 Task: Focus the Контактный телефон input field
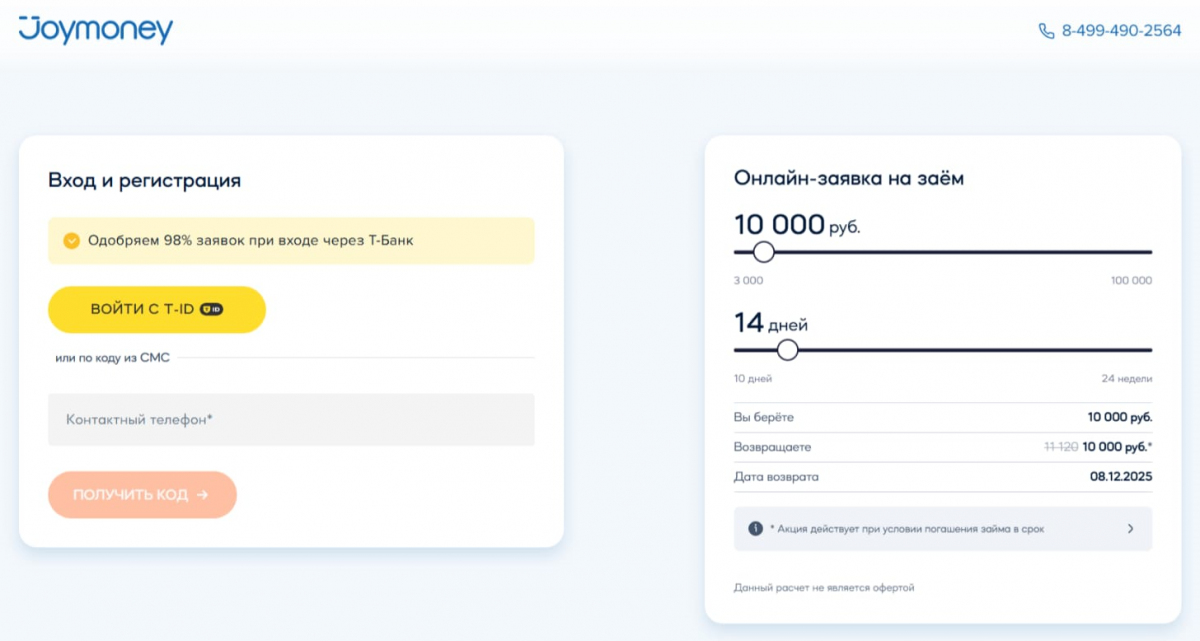291,420
